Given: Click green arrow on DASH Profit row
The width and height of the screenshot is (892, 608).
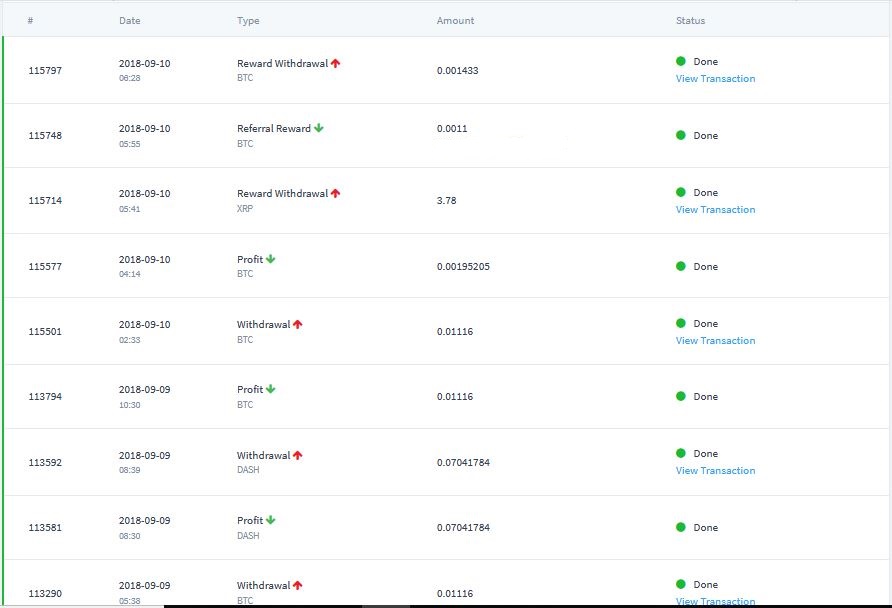Looking at the screenshot, I should (270, 520).
